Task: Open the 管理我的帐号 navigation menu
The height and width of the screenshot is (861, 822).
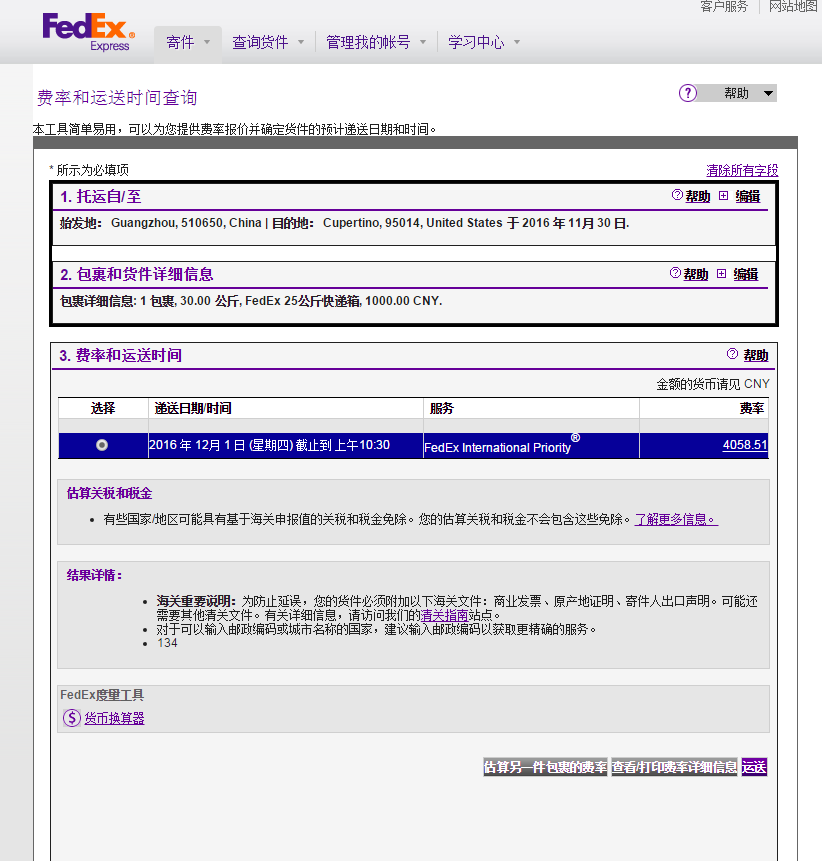Action: pos(368,42)
